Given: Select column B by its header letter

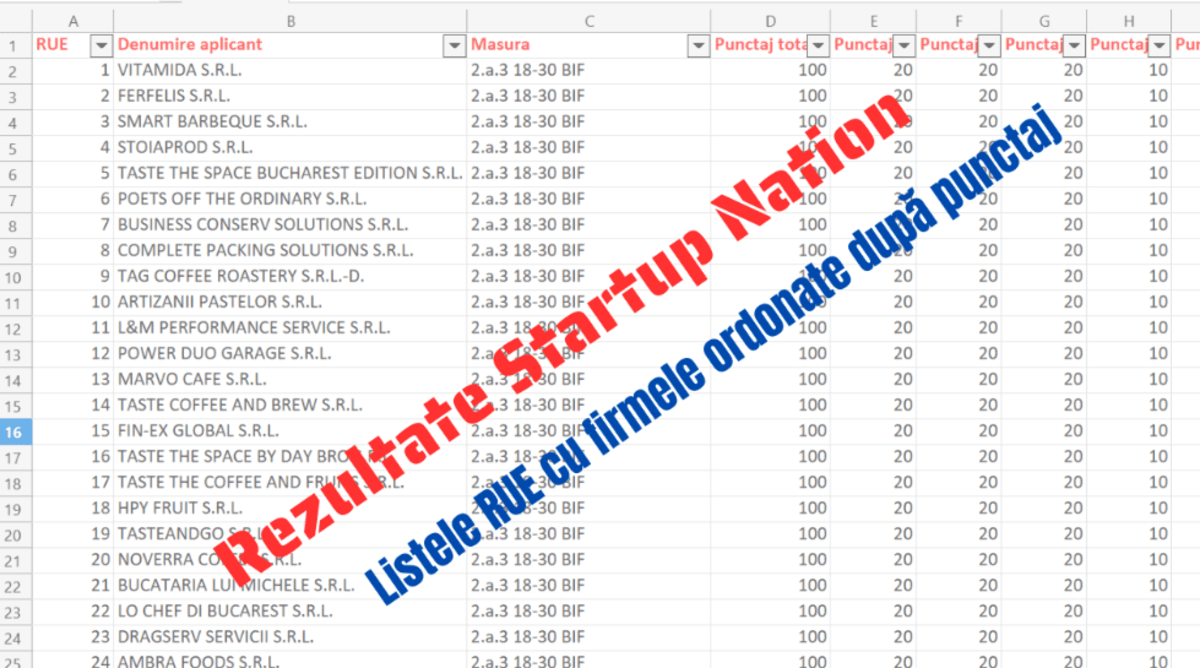Looking at the screenshot, I should click(291, 21).
